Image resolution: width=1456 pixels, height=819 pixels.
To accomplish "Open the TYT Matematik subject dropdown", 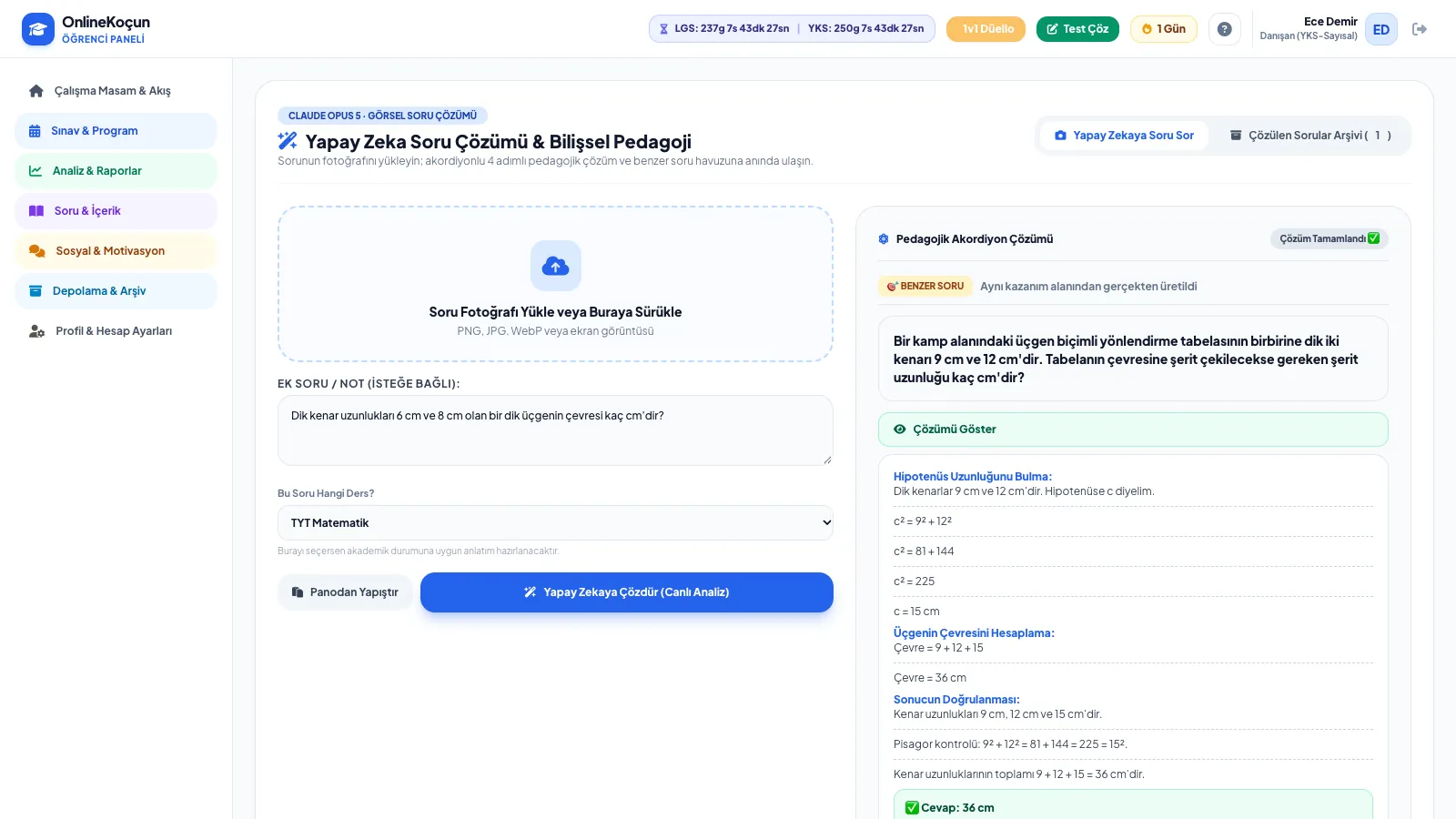I will click(555, 523).
